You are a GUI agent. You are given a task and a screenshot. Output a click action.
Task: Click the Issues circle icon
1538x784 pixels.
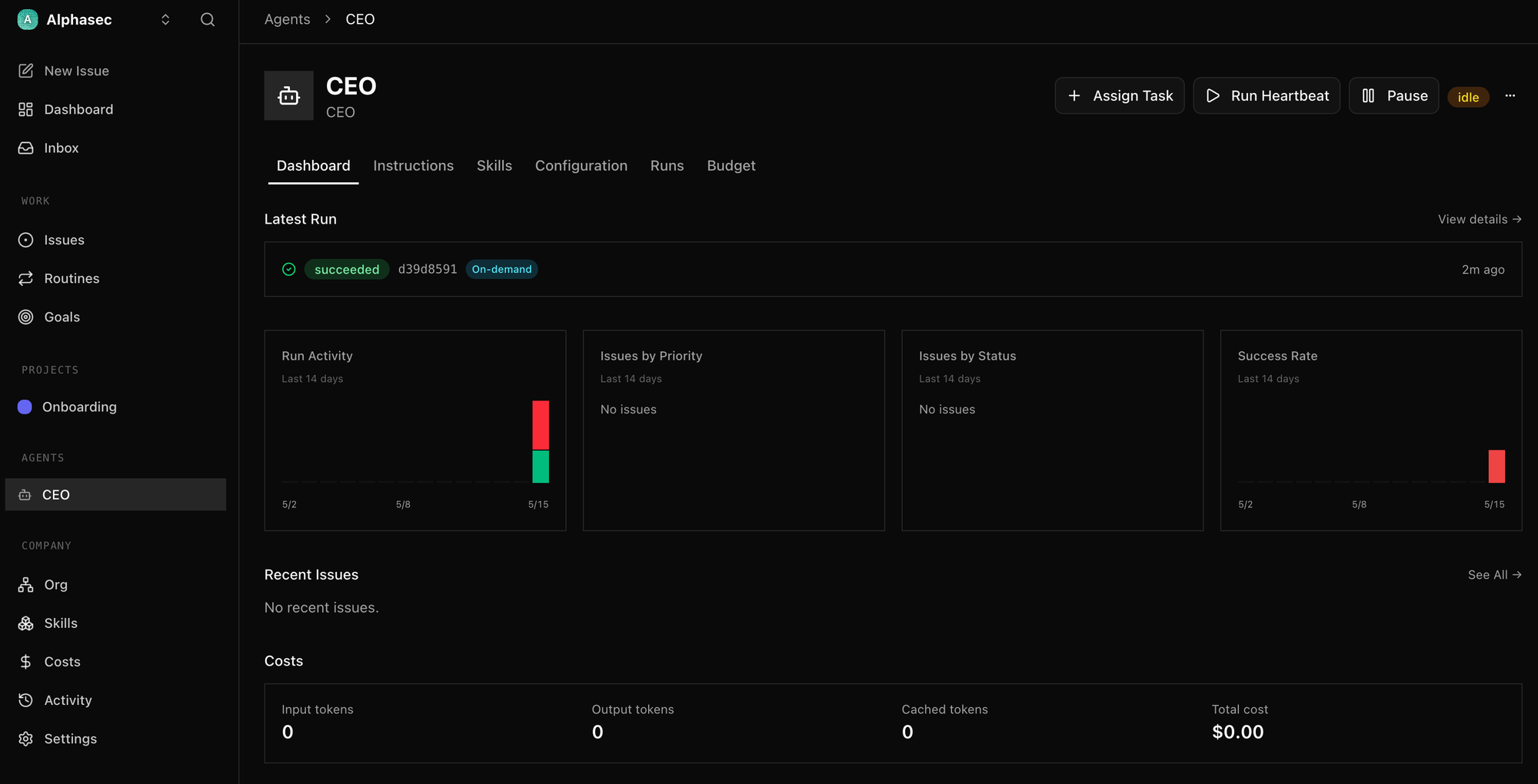point(25,240)
